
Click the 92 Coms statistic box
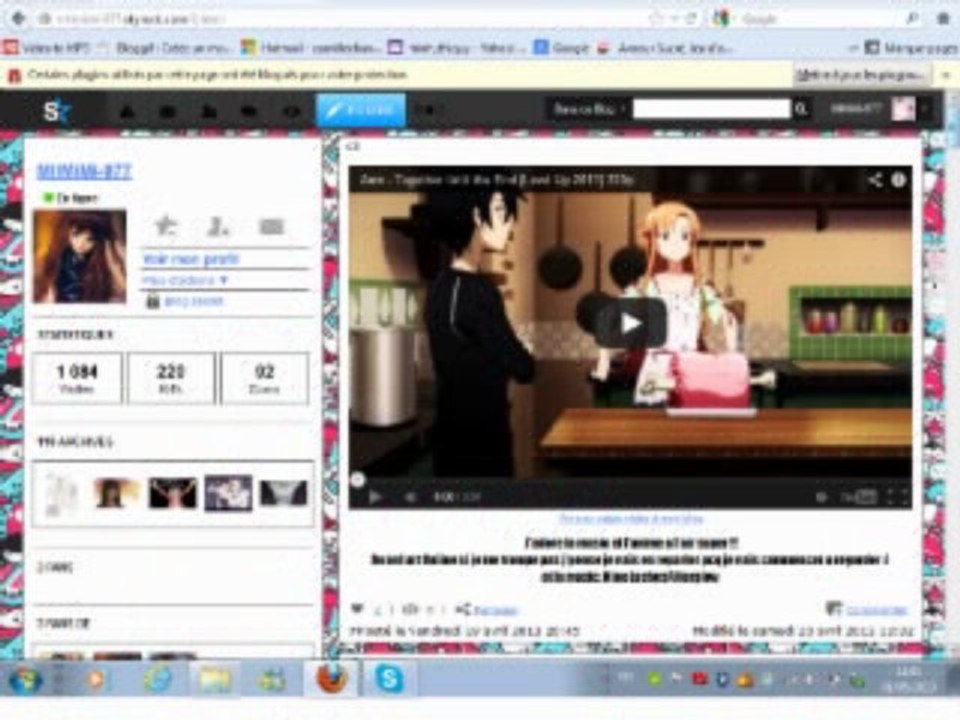point(264,378)
